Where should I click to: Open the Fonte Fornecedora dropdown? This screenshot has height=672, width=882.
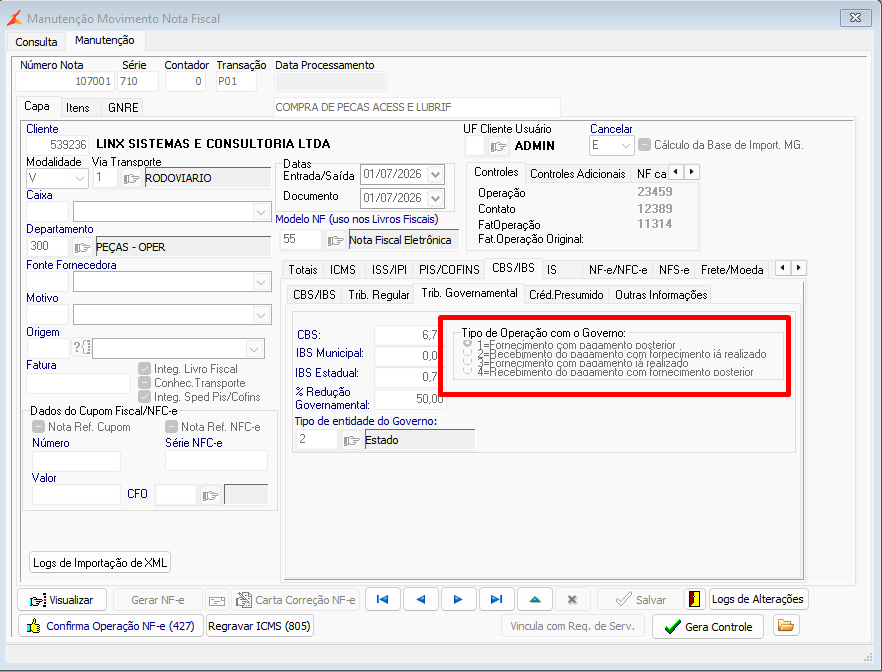click(260, 282)
